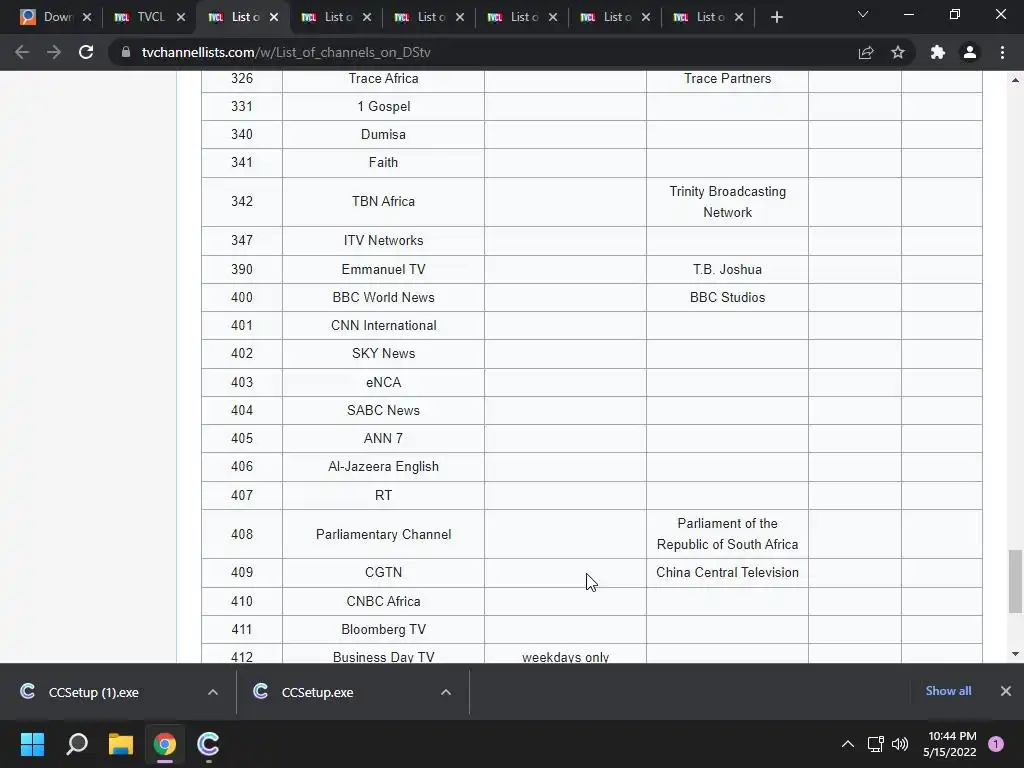Open the clock showing 10:44 PM
The width and height of the screenshot is (1024, 768).
(950, 744)
